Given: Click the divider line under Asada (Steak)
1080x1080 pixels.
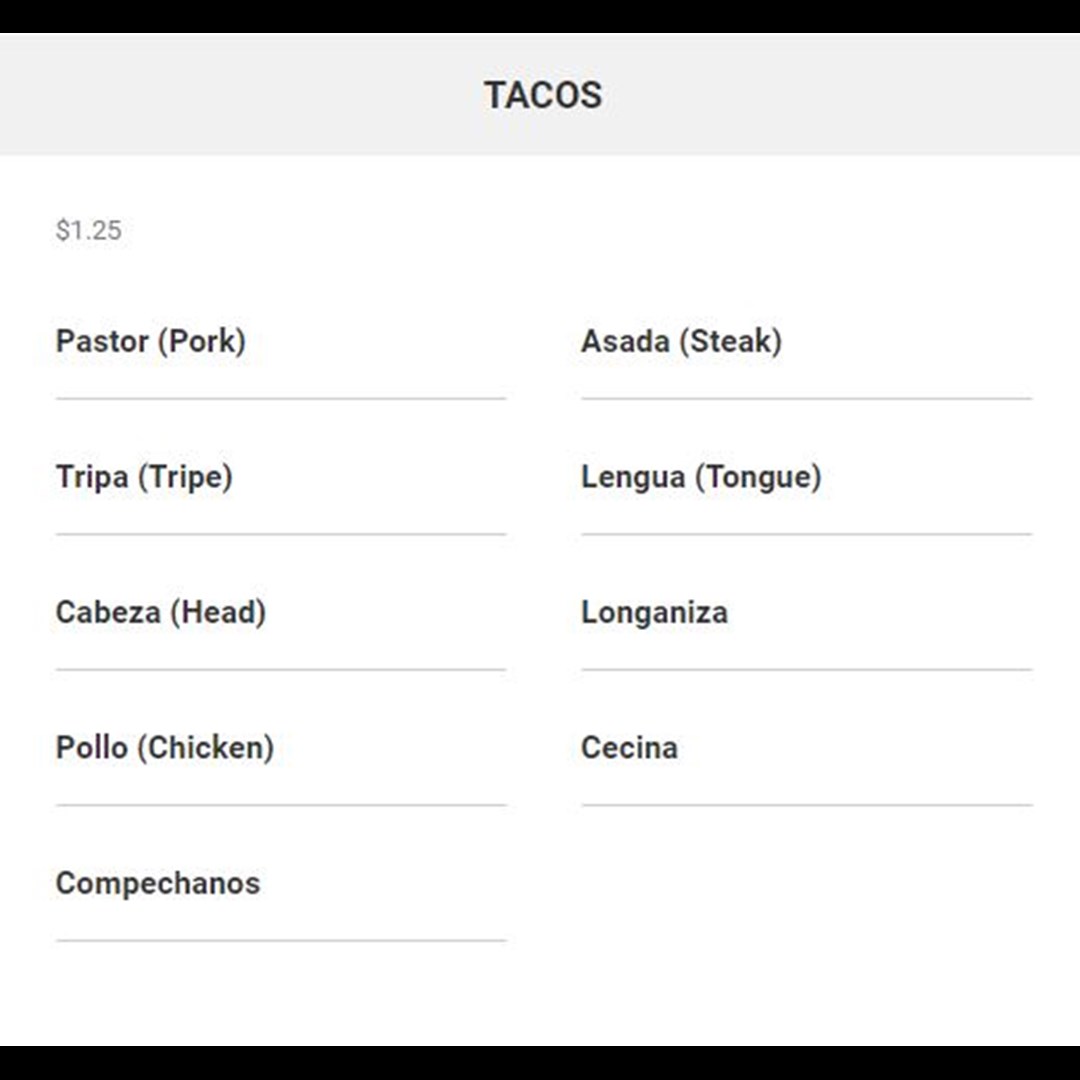Looking at the screenshot, I should (x=807, y=398).
